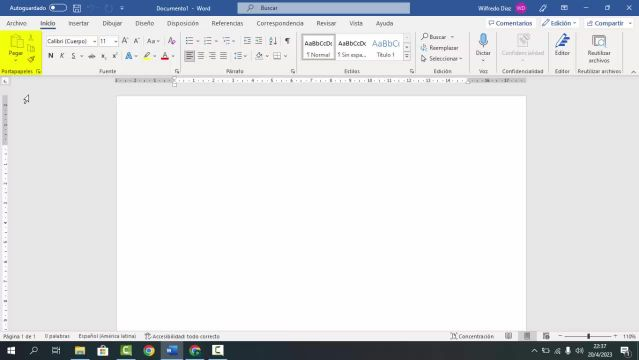The image size is (639, 360).
Task: Open File Explorer from taskbar
Action: pos(80,351)
